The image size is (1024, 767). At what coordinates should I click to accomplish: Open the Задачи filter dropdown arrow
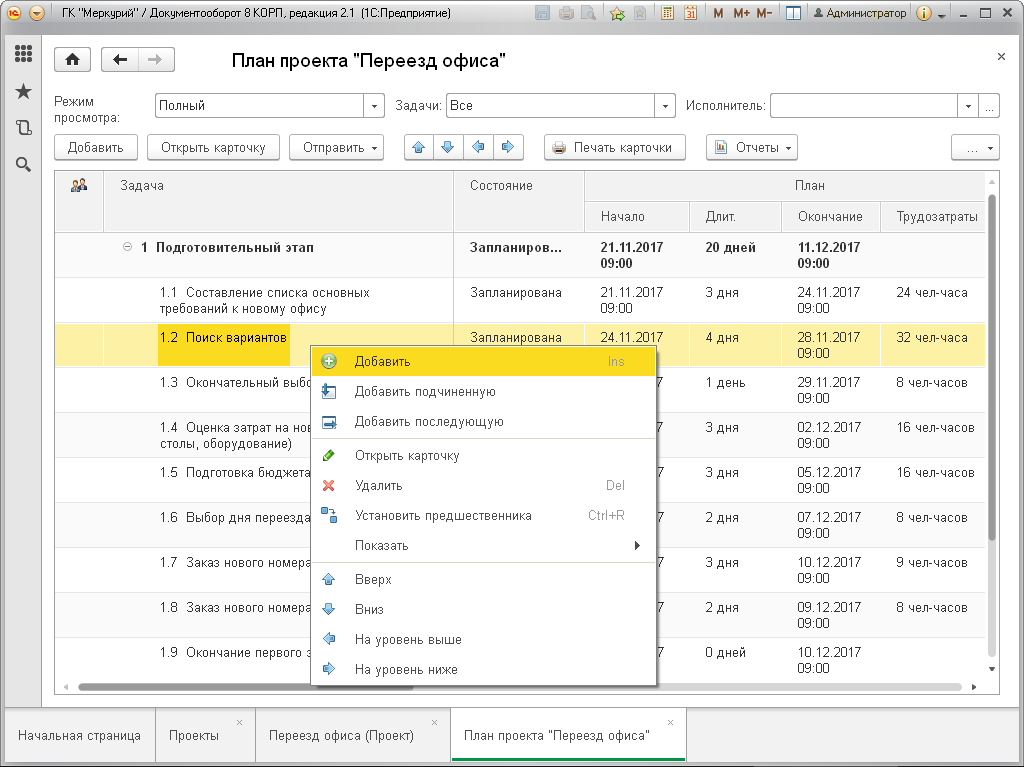(665, 106)
